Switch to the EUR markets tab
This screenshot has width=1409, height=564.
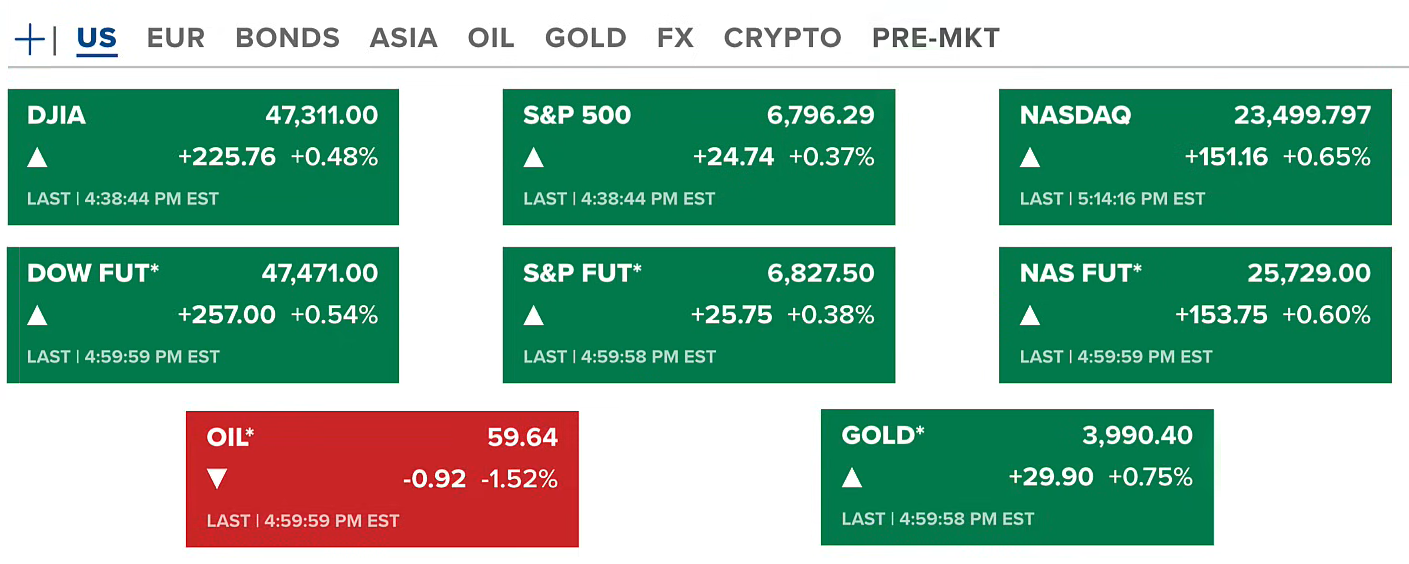(x=175, y=38)
